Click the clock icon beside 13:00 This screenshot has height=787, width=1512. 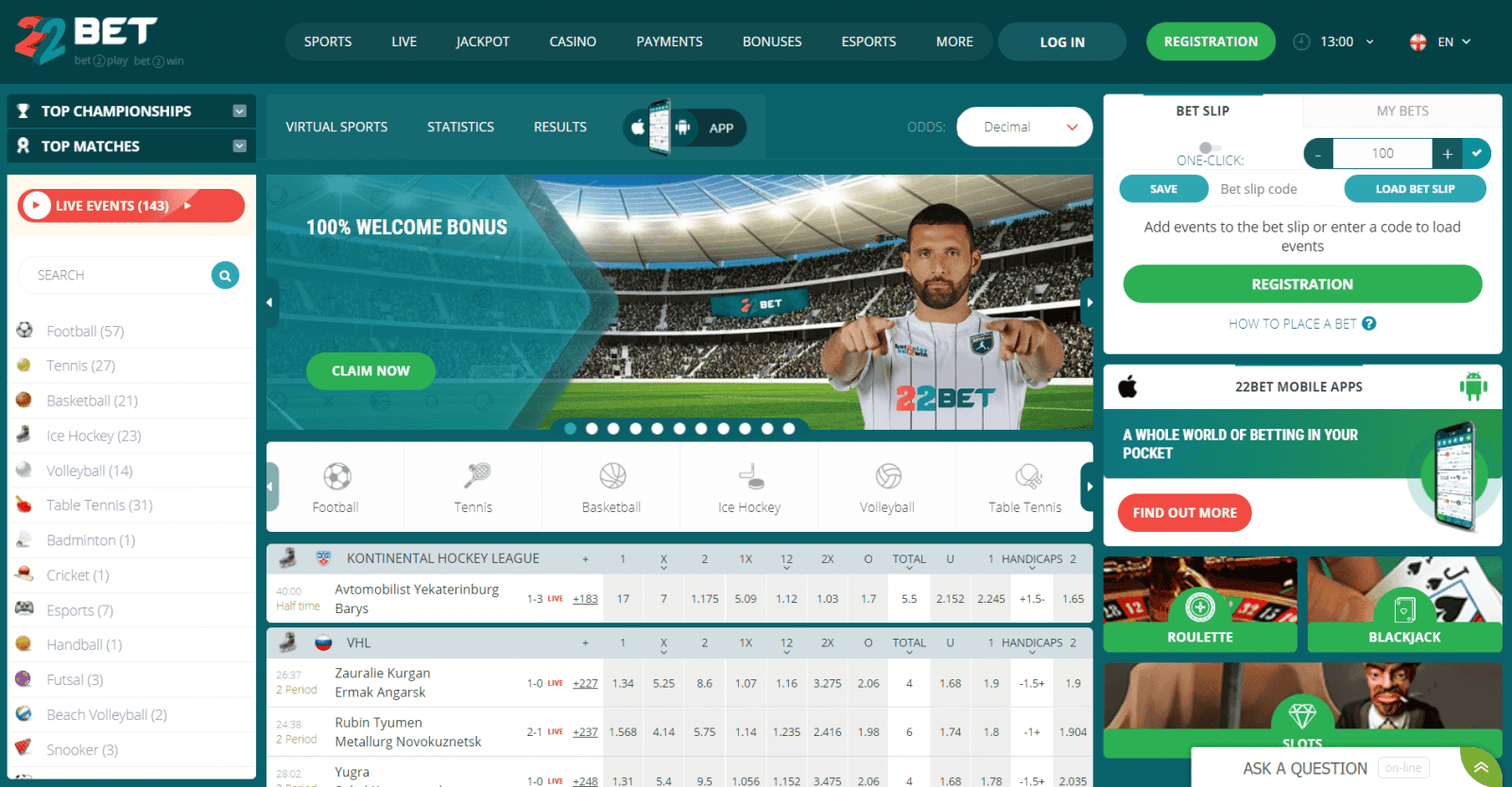pyautogui.click(x=1301, y=42)
